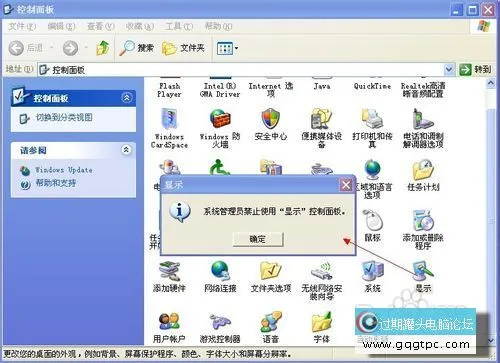
Task: Collapse the 请参阅 sidebar panel
Action: point(126,150)
